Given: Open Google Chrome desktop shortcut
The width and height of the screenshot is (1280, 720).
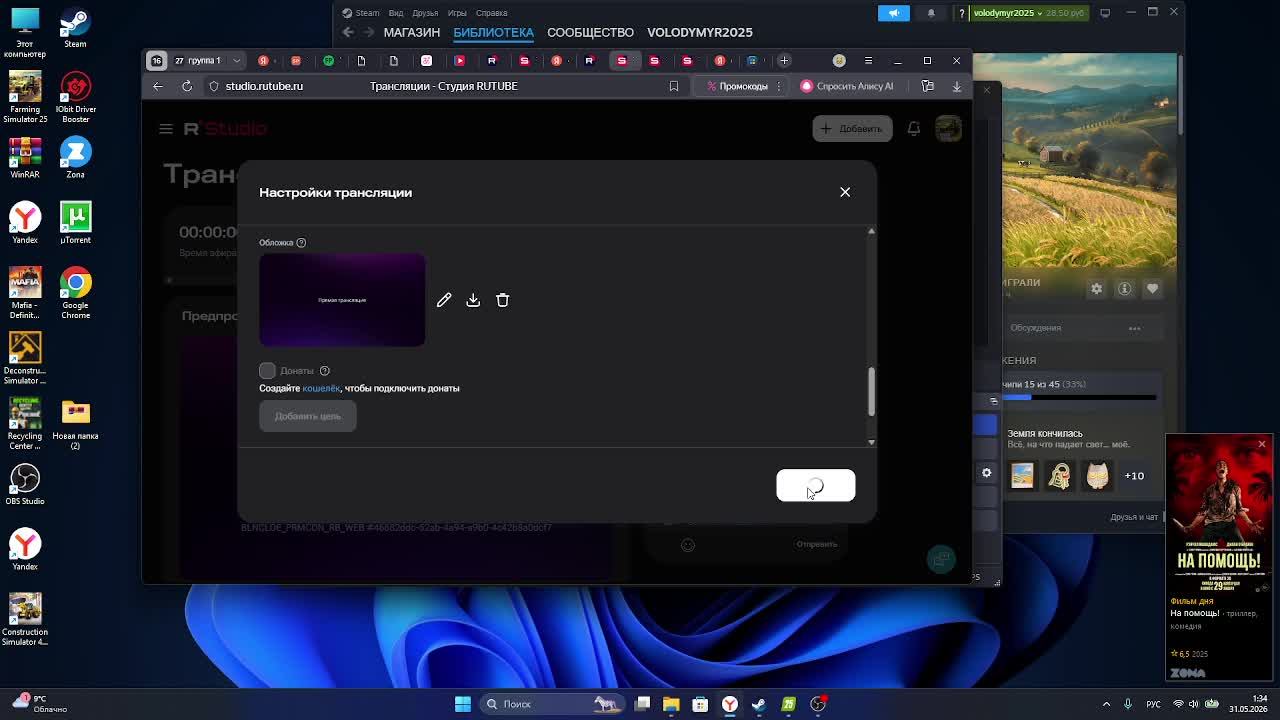Looking at the screenshot, I should (x=75, y=294).
